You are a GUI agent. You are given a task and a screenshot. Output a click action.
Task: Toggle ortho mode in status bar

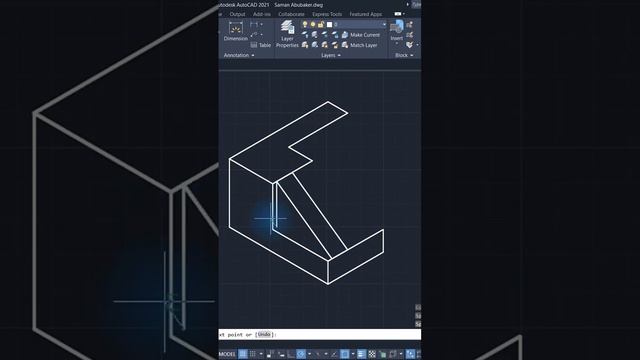(291, 354)
